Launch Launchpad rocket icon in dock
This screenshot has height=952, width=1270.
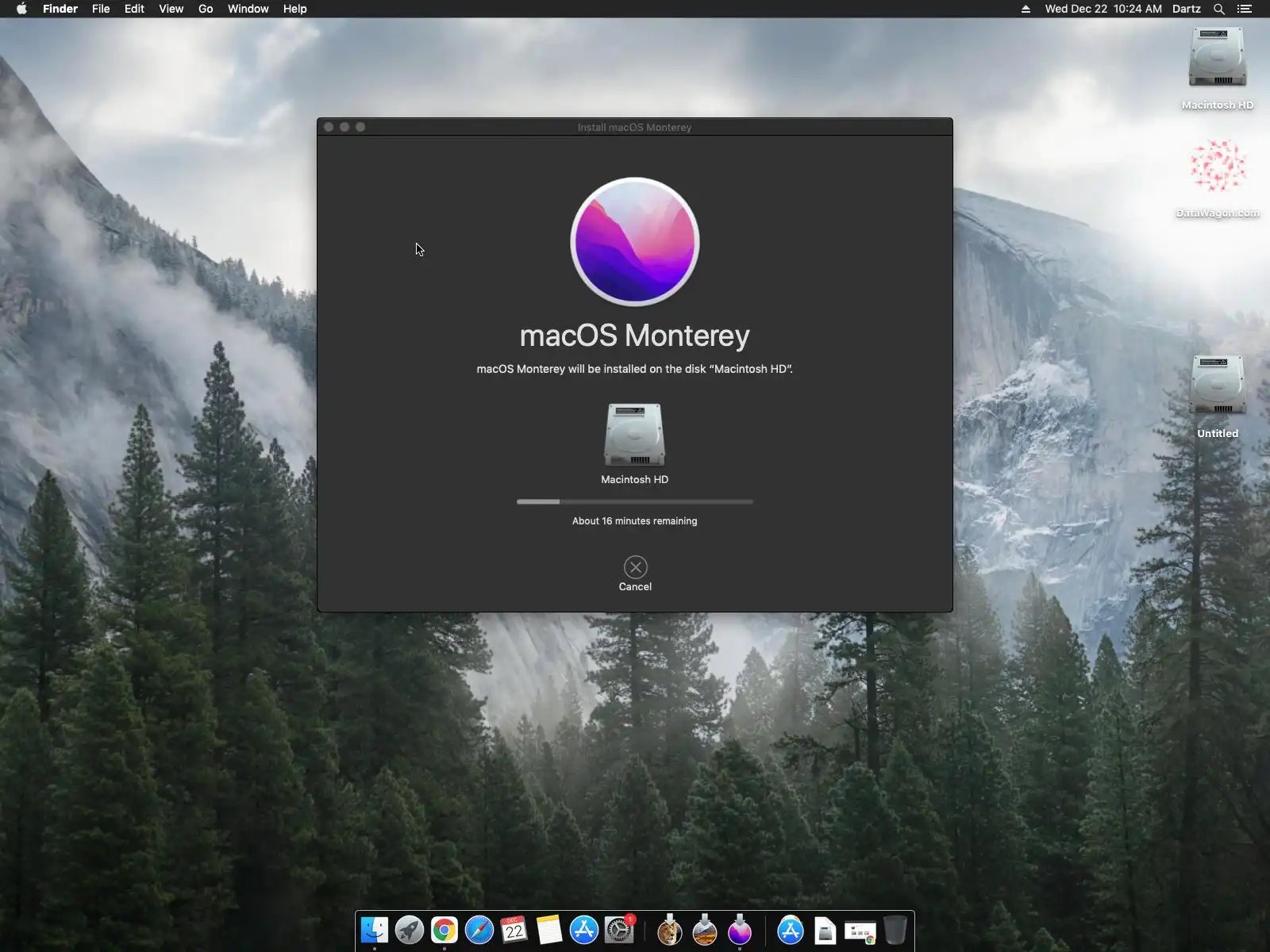[410, 930]
